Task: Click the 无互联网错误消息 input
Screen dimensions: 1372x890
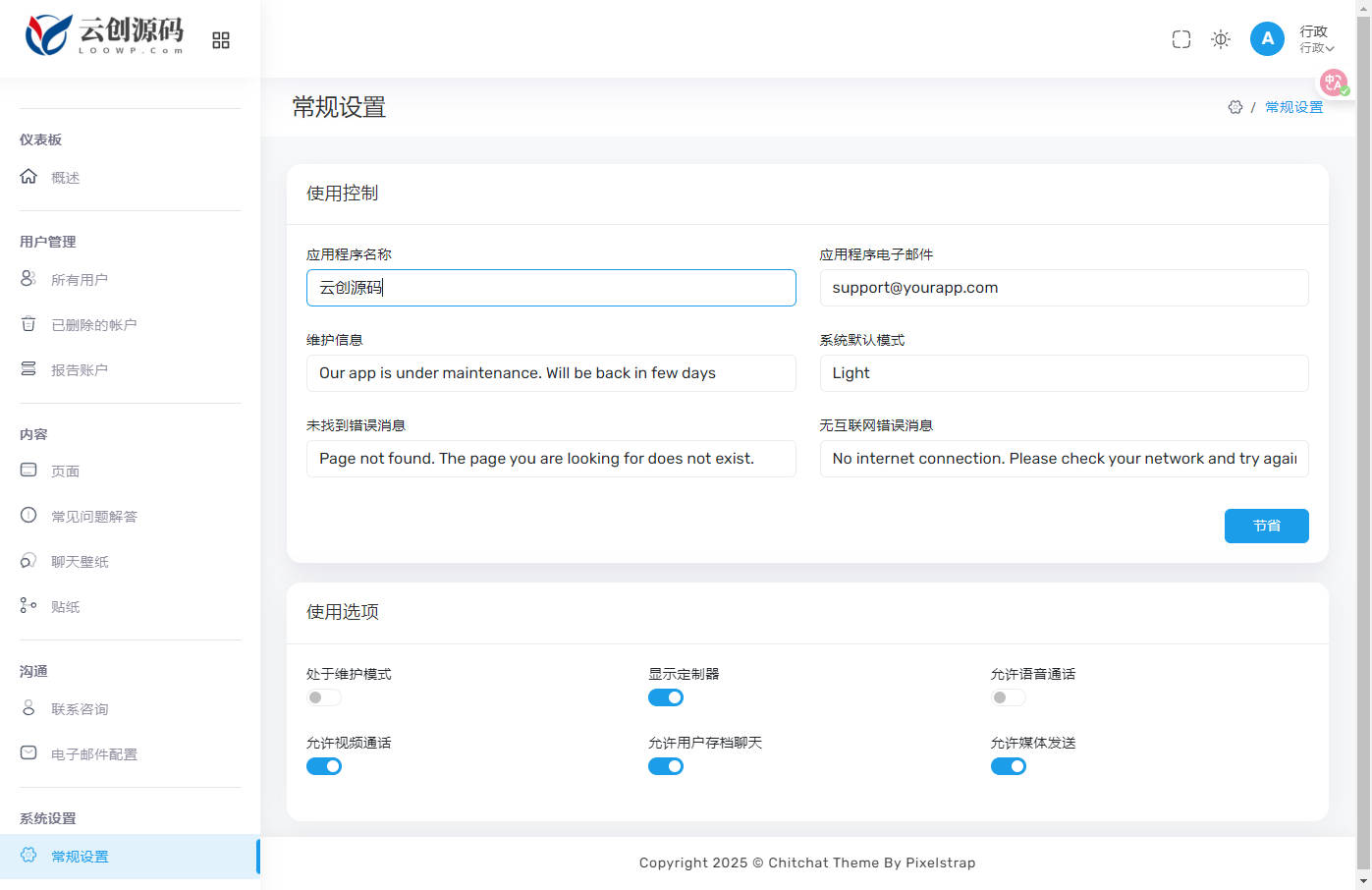Action: [x=1064, y=459]
